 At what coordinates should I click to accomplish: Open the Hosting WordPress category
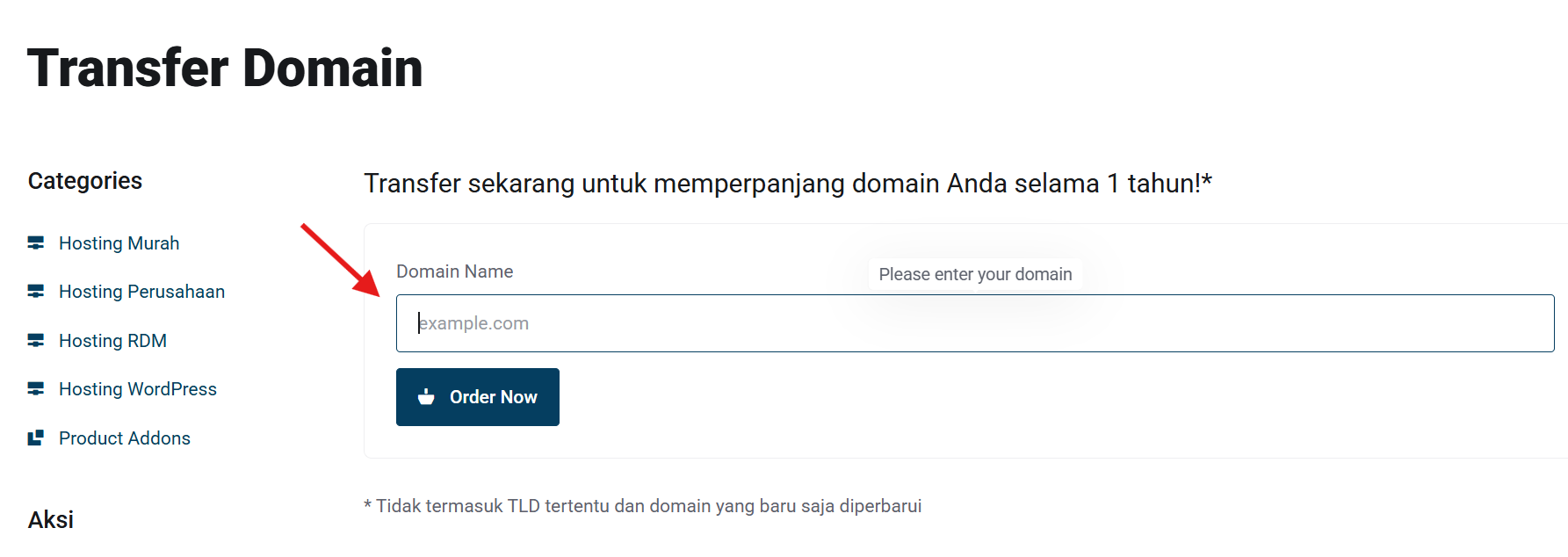click(x=137, y=389)
